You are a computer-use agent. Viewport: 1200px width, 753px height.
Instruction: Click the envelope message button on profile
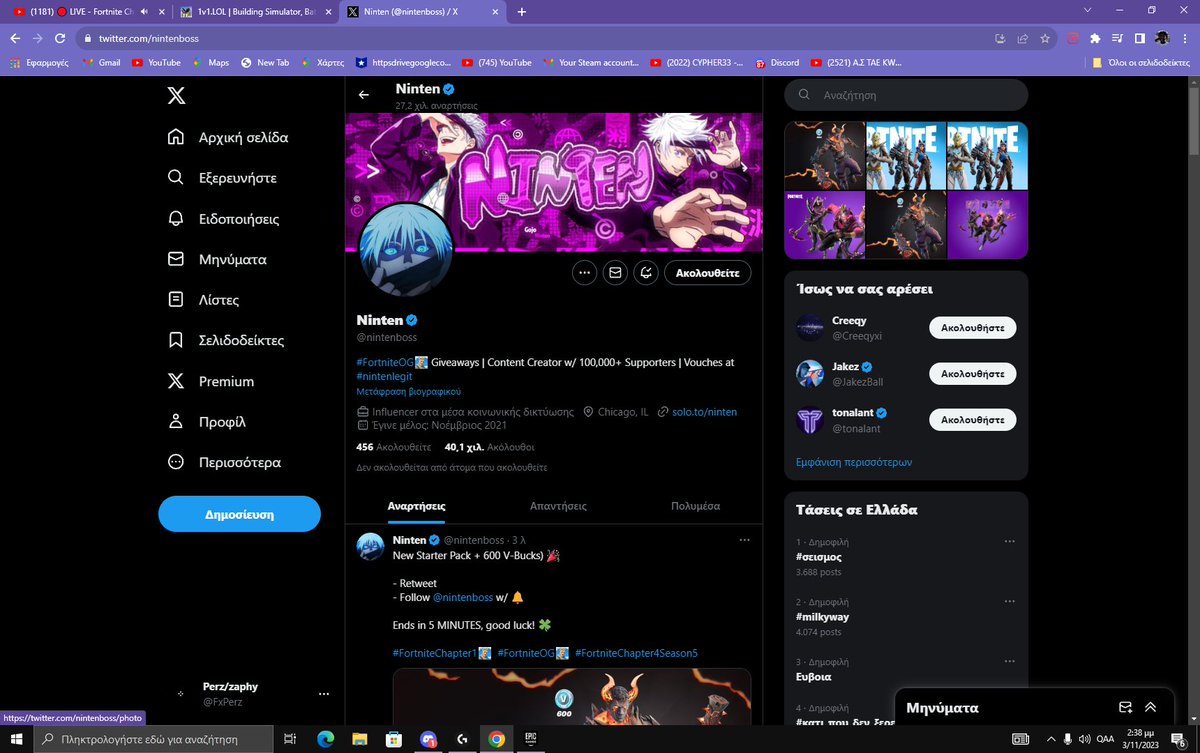click(615, 272)
